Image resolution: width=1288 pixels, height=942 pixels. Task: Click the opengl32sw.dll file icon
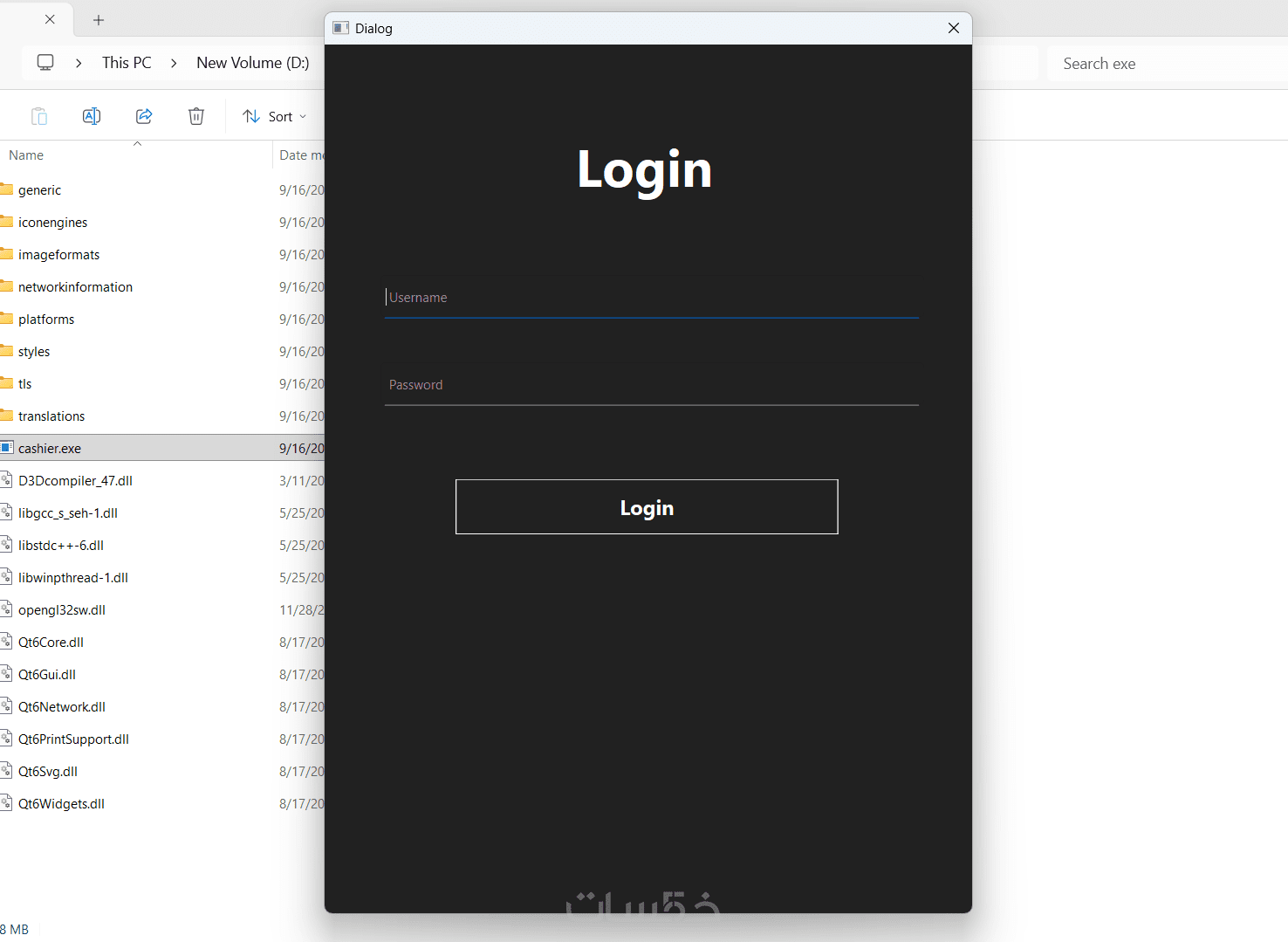pyautogui.click(x=6, y=609)
